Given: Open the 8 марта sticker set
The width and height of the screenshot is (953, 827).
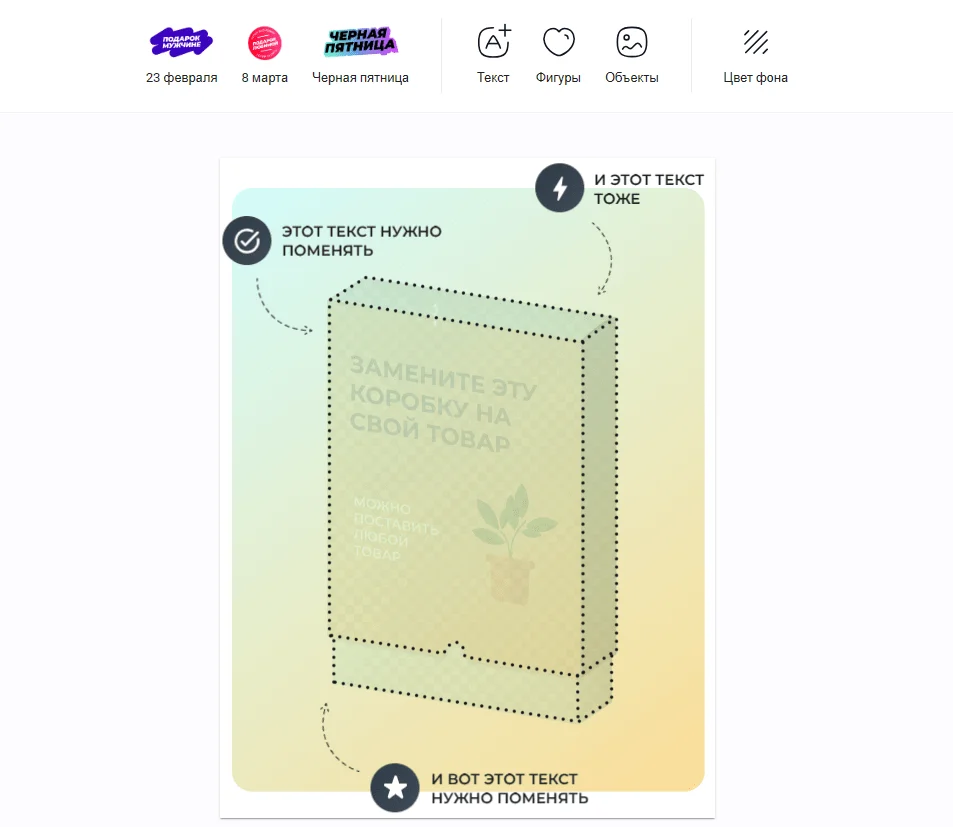Looking at the screenshot, I should (x=264, y=55).
